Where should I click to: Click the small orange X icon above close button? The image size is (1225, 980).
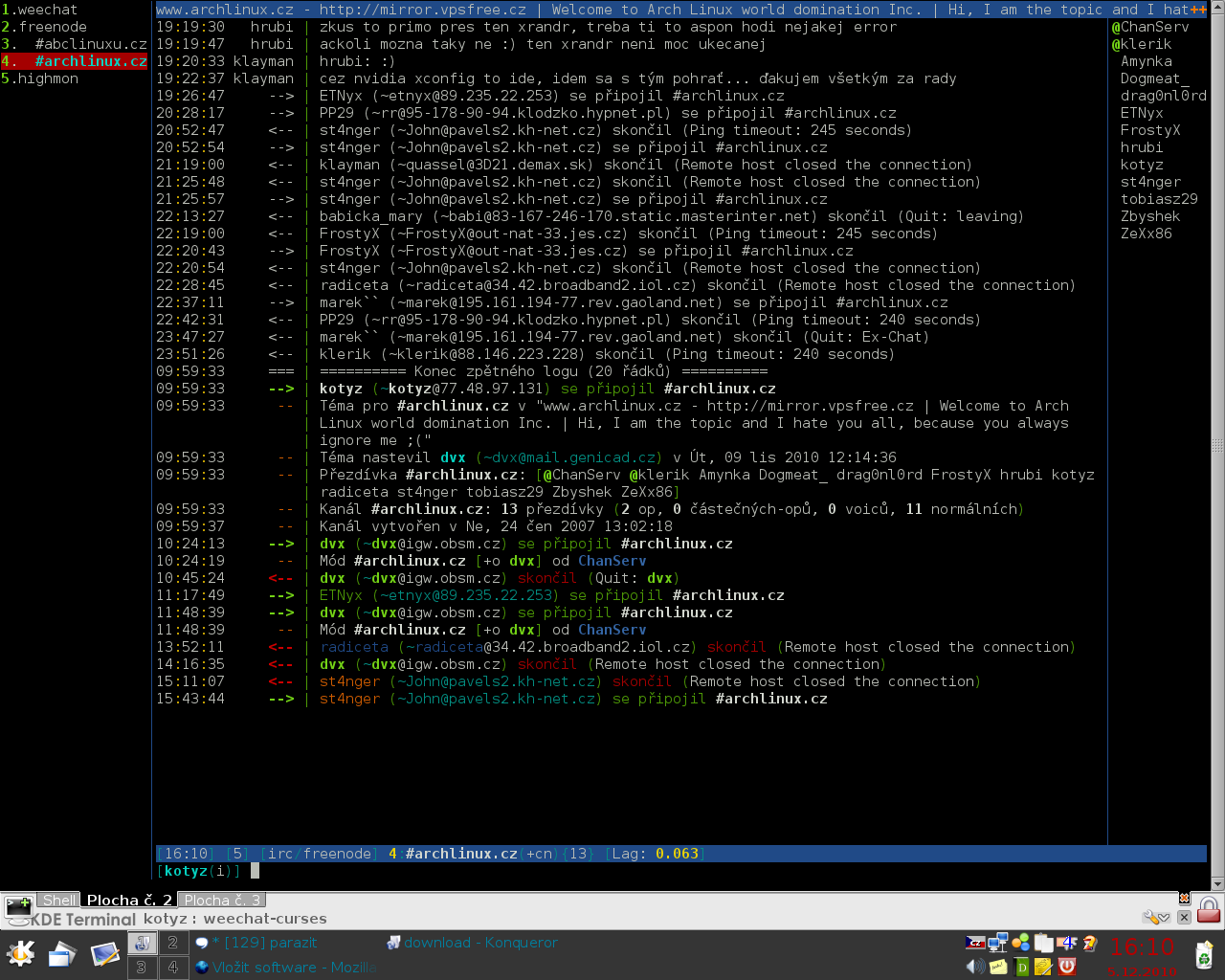pos(1184,899)
